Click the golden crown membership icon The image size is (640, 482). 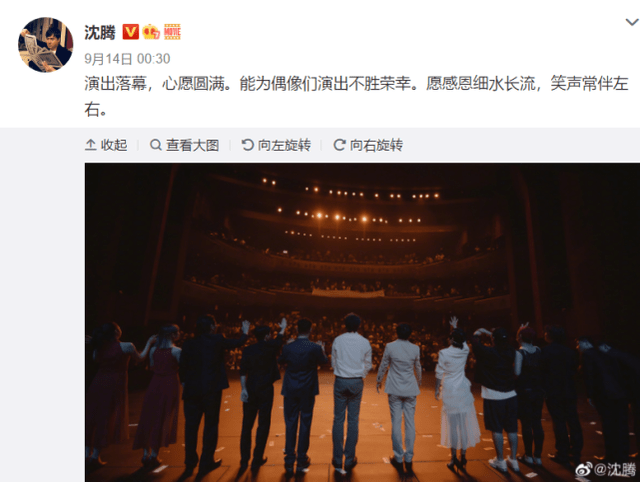coord(151,31)
